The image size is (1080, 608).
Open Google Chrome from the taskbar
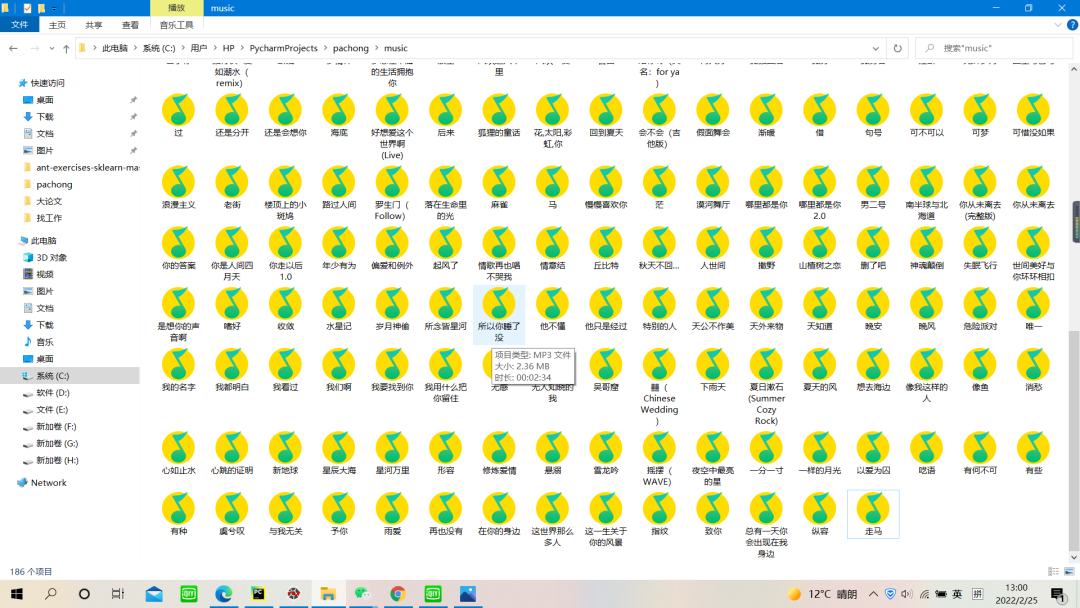pos(397,594)
